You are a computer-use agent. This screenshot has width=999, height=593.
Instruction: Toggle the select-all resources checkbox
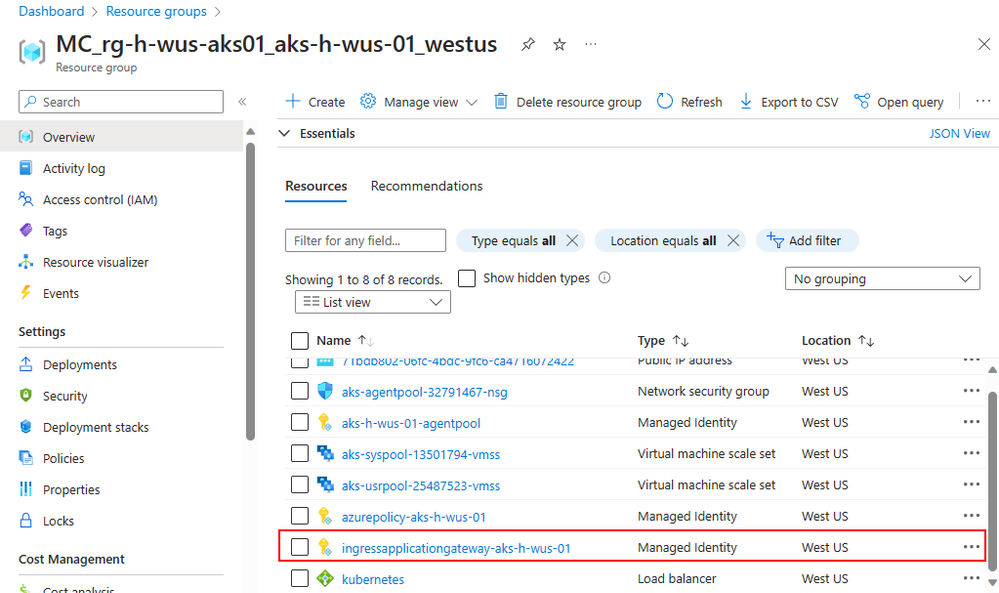(299, 341)
